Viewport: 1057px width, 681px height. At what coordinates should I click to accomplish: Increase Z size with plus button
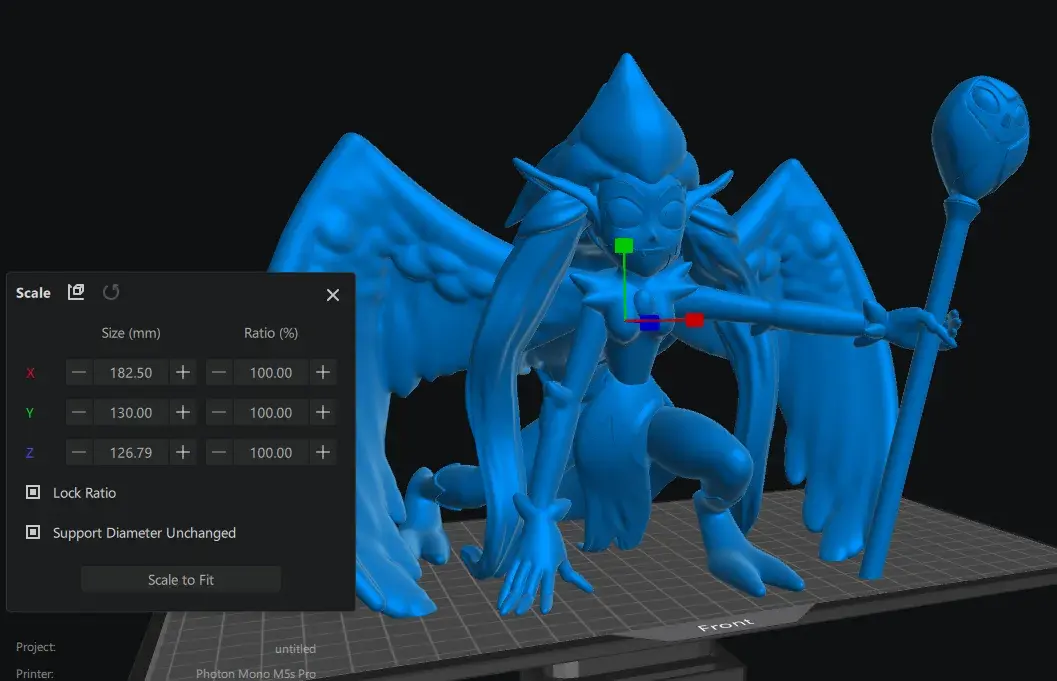tap(183, 452)
